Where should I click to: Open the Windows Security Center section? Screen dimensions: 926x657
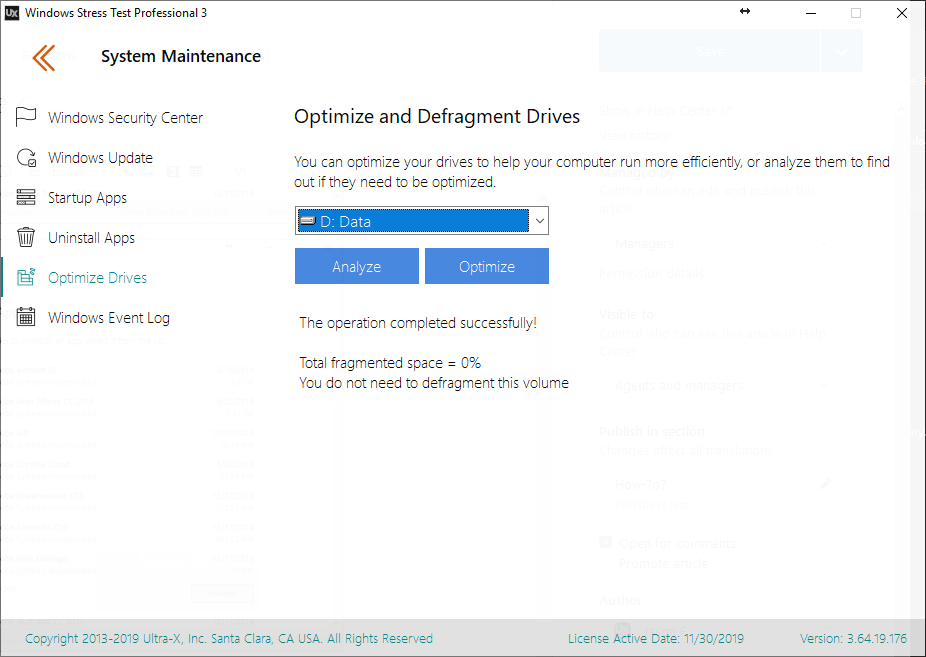[125, 118]
